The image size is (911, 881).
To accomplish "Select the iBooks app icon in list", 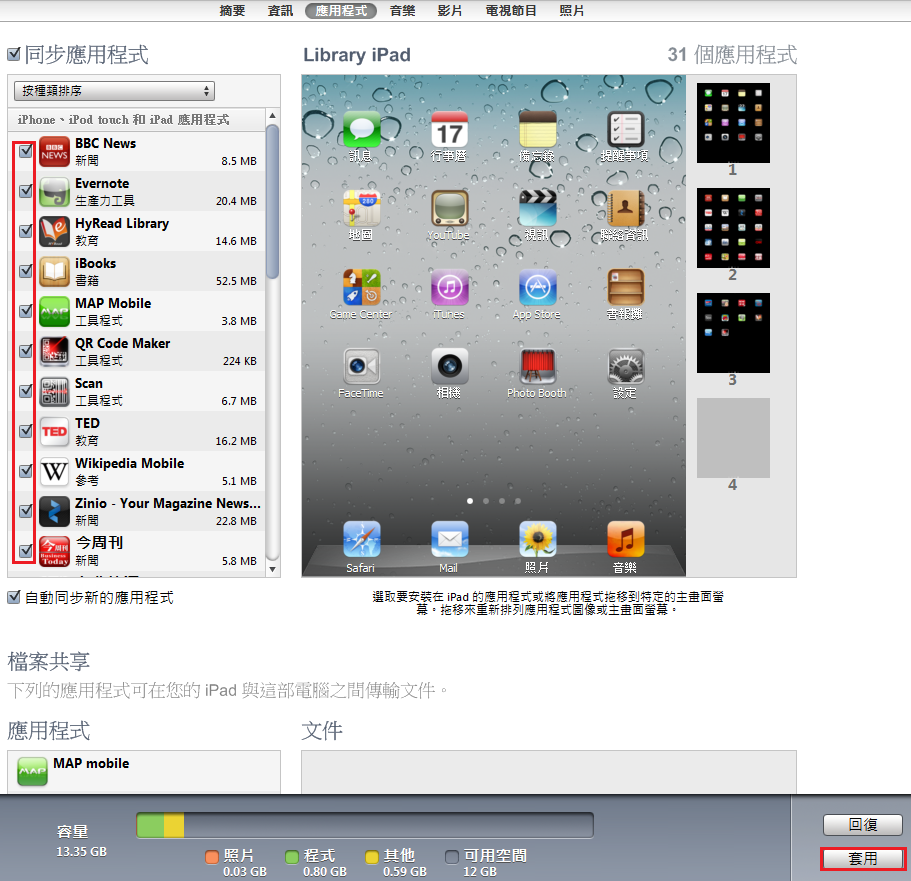I will pyautogui.click(x=55, y=272).
